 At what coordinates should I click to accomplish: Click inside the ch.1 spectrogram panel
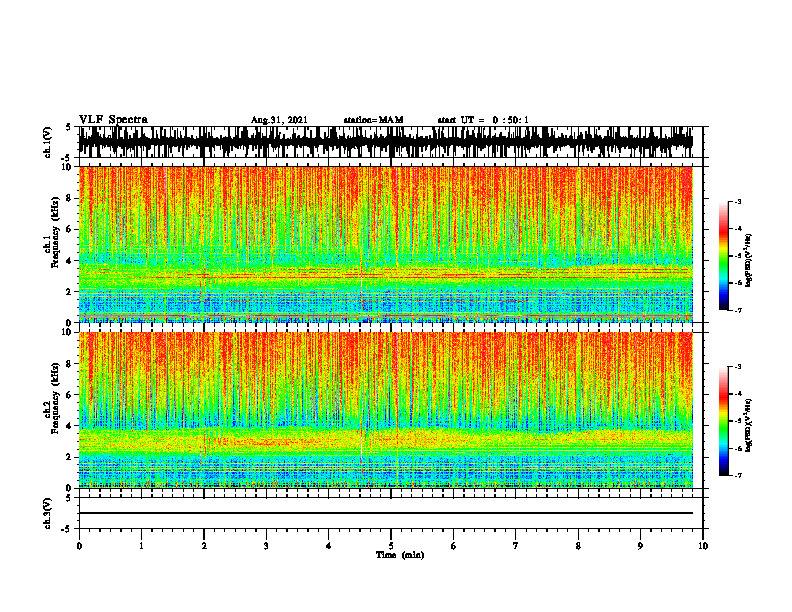[385, 244]
